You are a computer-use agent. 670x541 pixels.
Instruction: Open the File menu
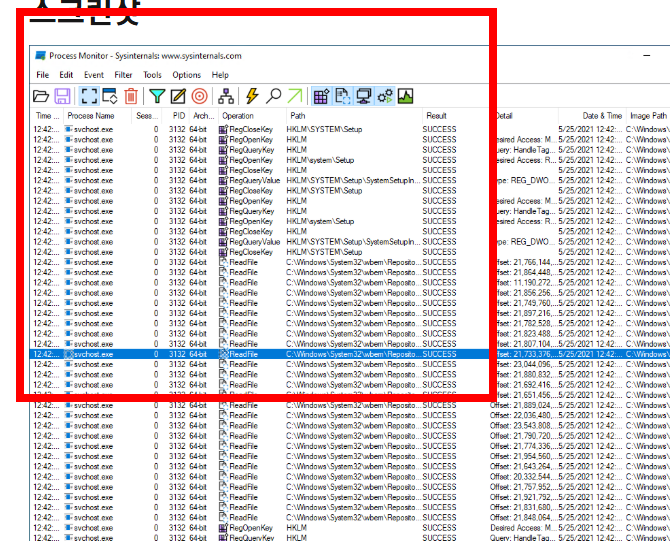point(42,75)
